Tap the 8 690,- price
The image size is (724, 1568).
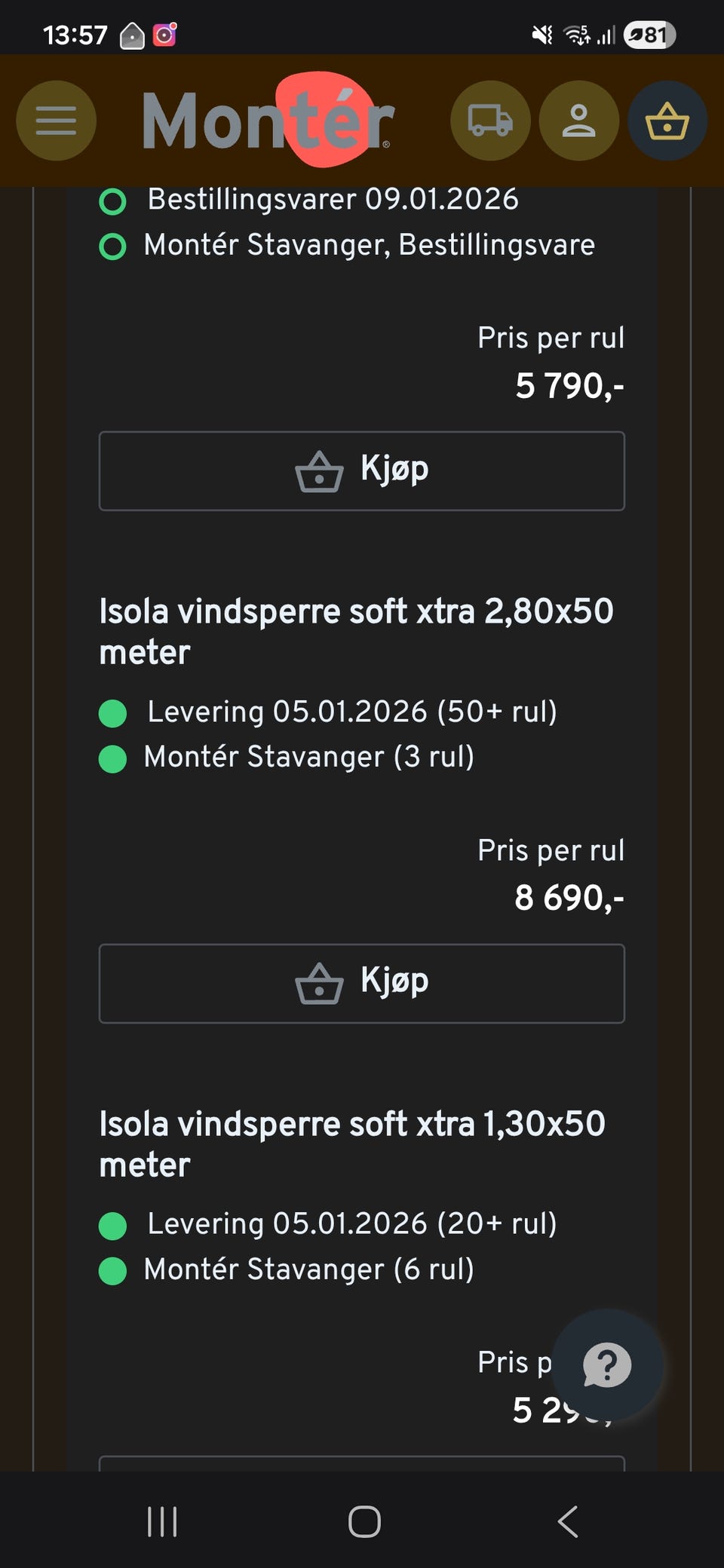[x=569, y=898]
